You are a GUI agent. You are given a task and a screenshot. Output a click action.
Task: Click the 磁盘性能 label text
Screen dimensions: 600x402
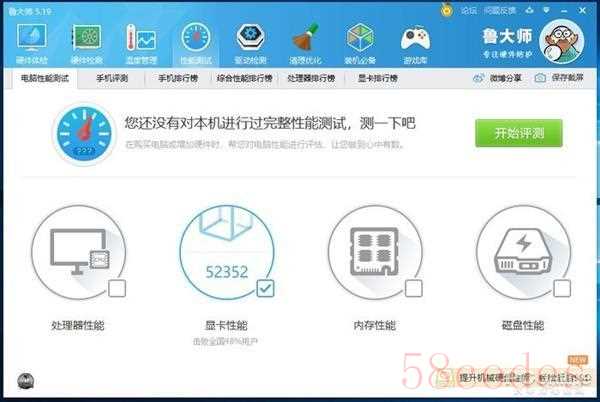[x=523, y=326]
